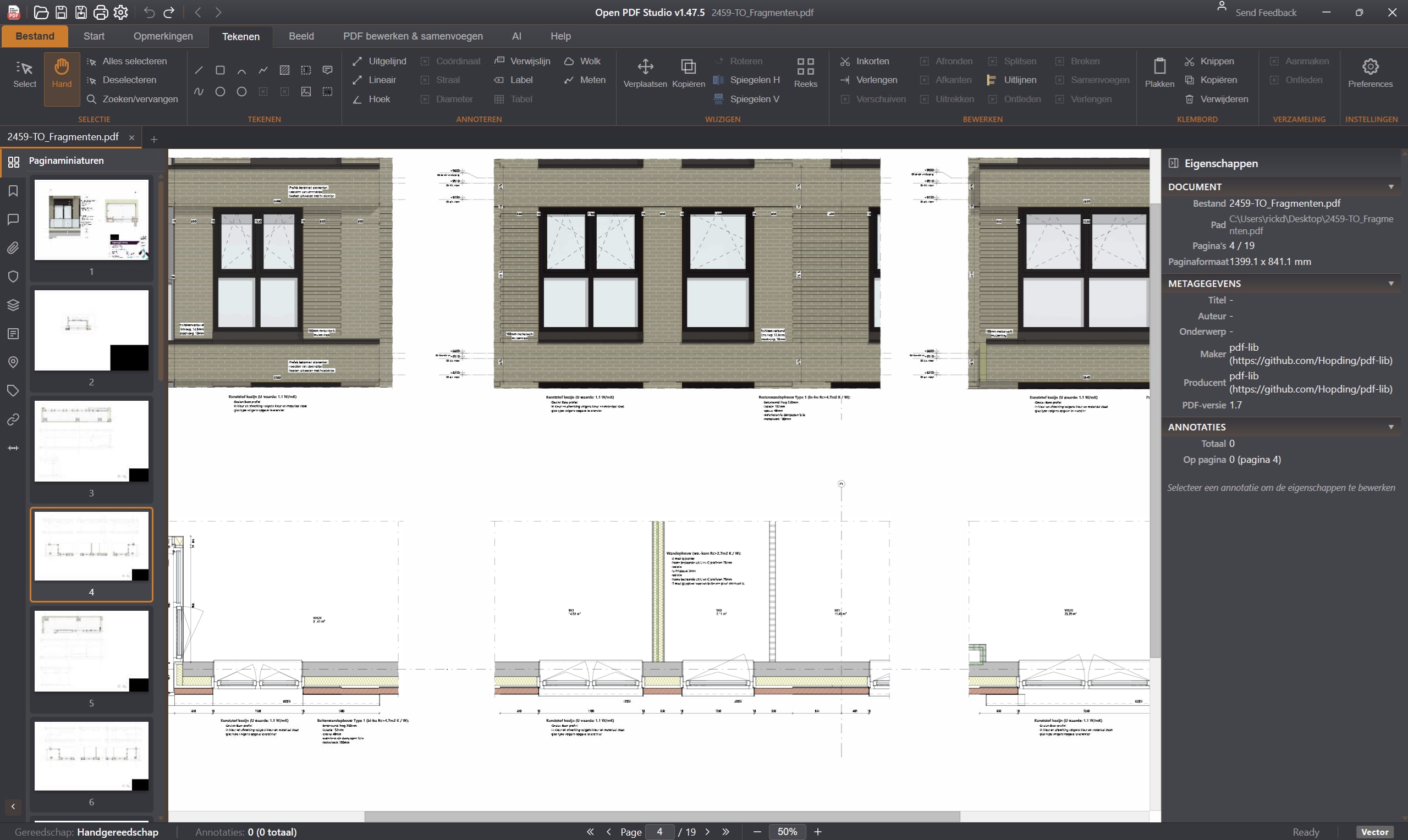This screenshot has width=1408, height=840.
Task: Activate the Select tool
Action: 25,75
